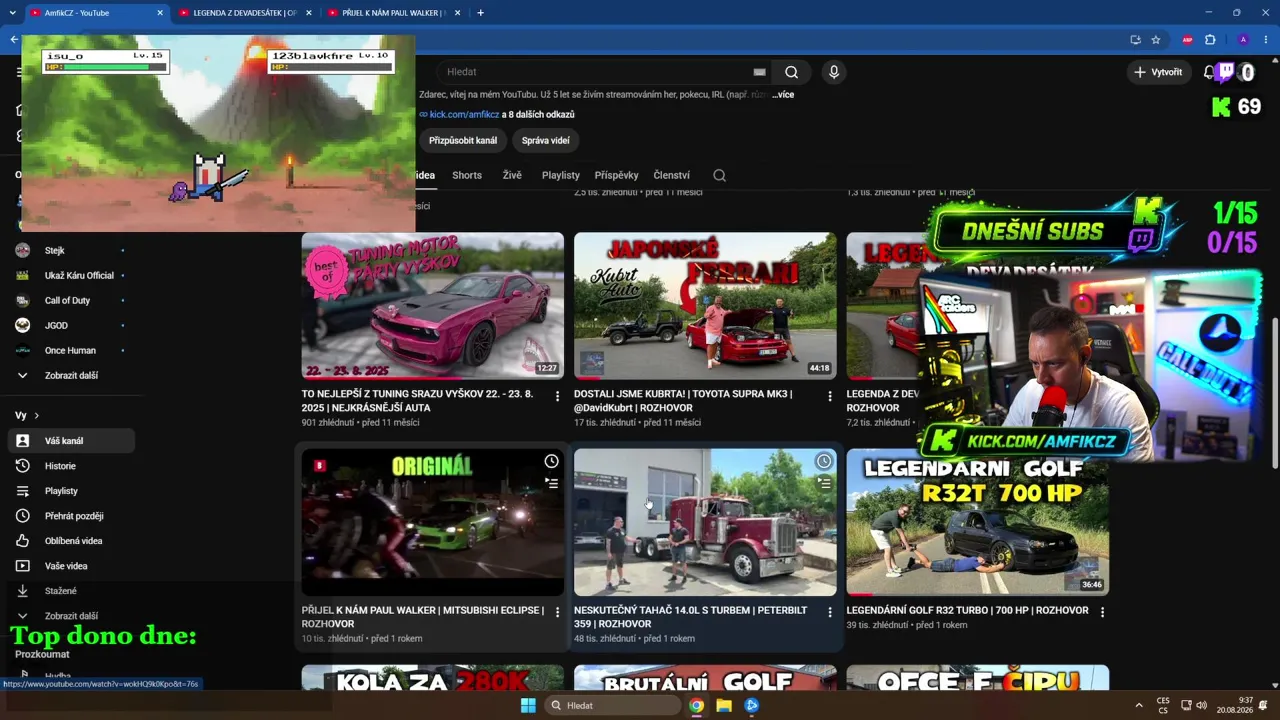1280x720 pixels.
Task: Switch to the channel Playlisty tab
Action: [x=561, y=175]
